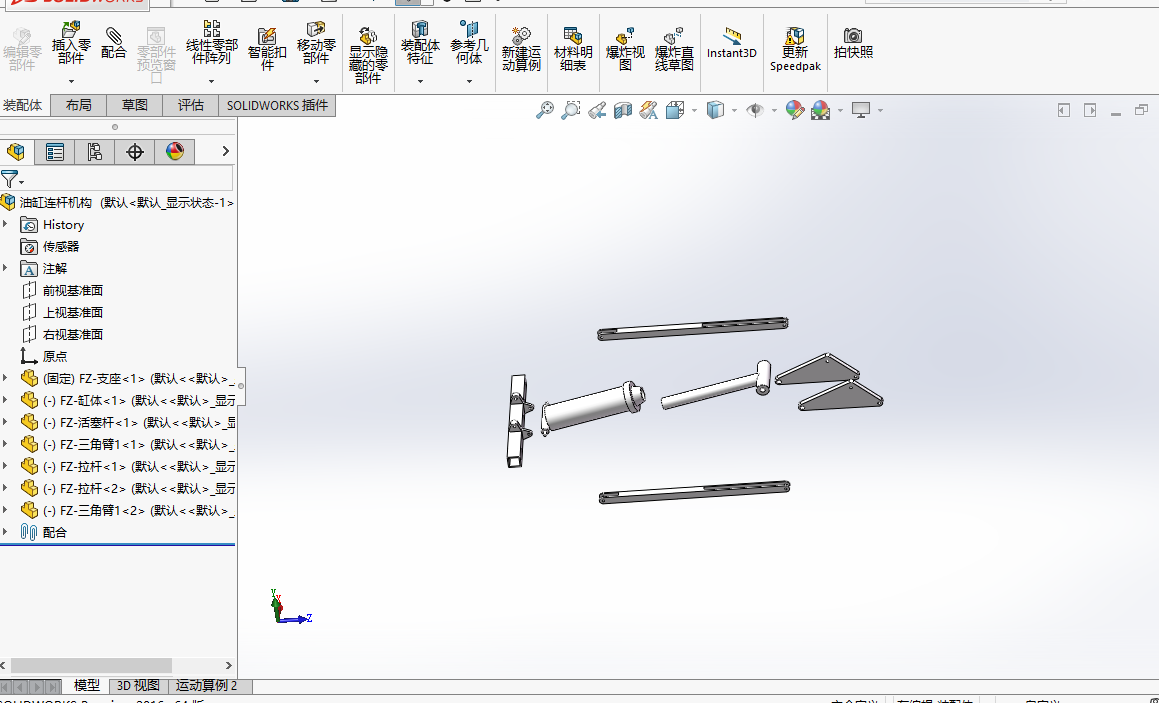Click Explode Line Sketch (爆炸直线草图)

coord(674,49)
